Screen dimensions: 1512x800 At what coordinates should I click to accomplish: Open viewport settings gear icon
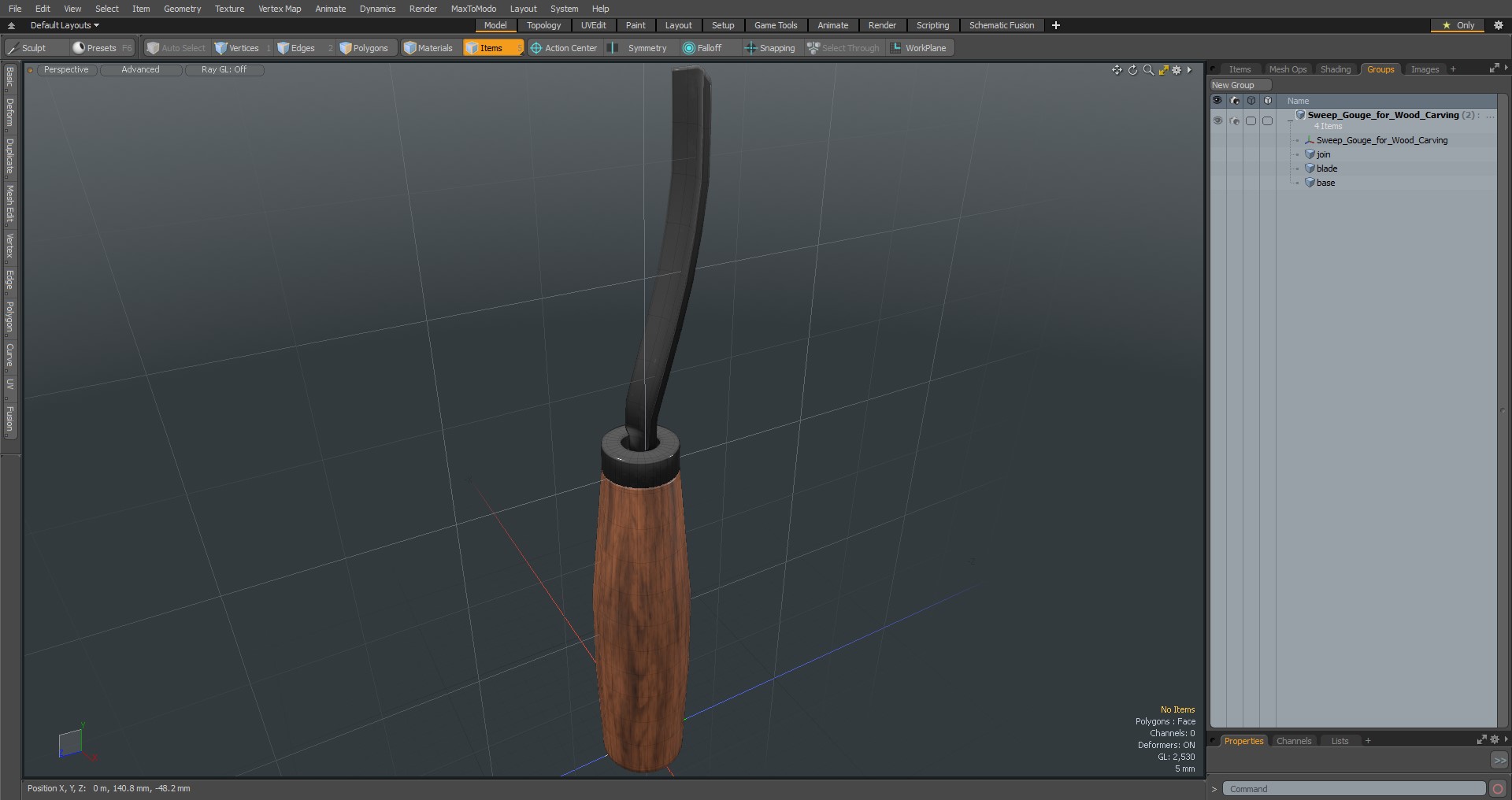[x=1177, y=70]
